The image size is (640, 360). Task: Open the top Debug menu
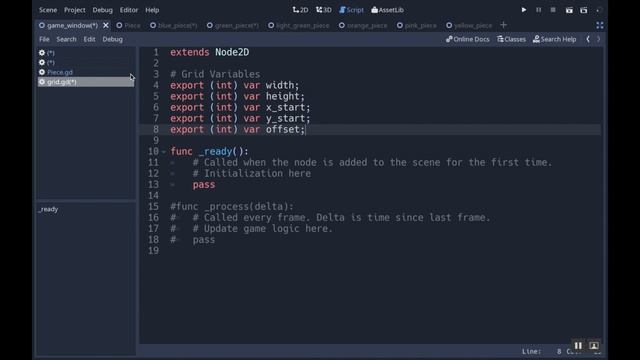click(102, 10)
